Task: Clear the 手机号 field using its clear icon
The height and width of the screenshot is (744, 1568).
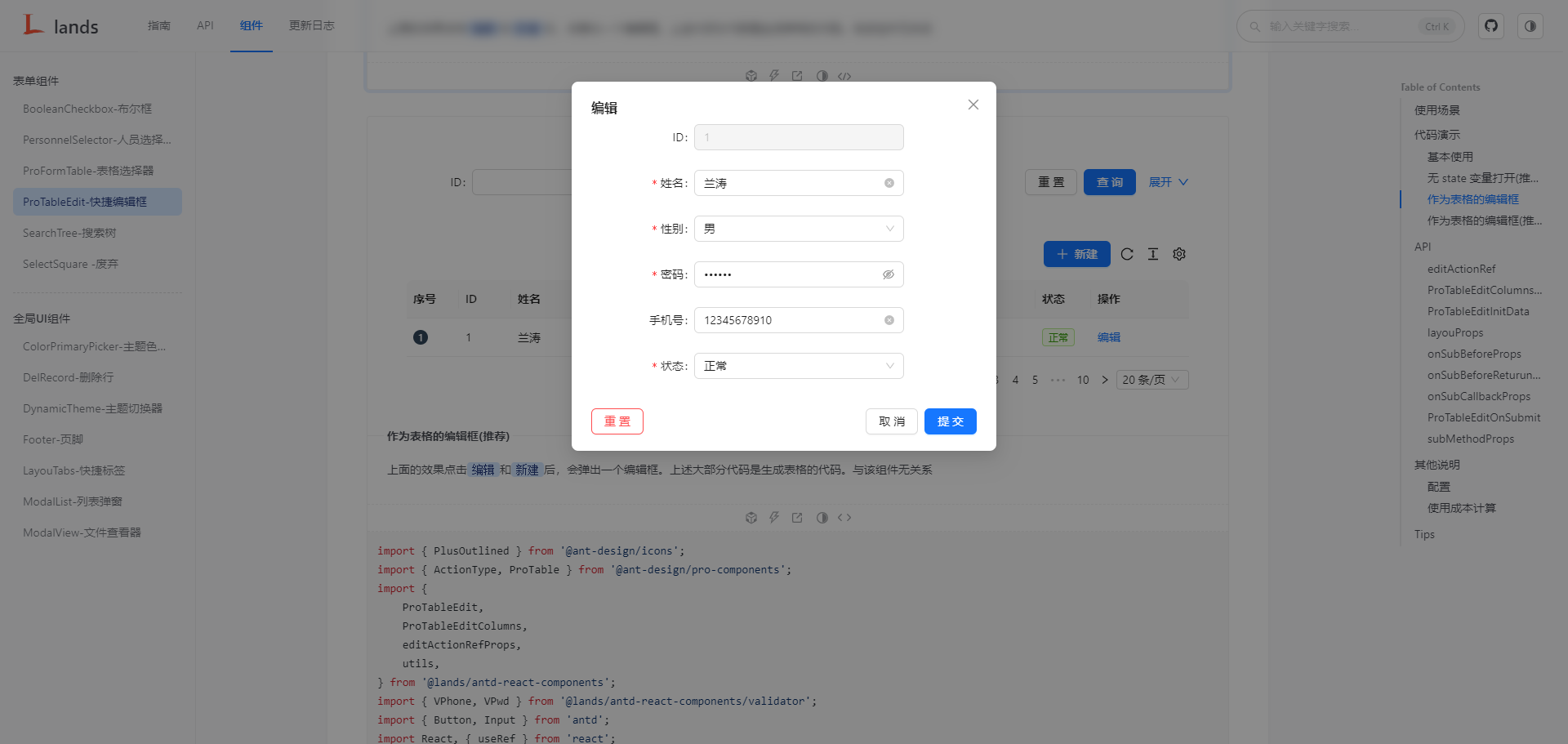Action: pos(889,320)
